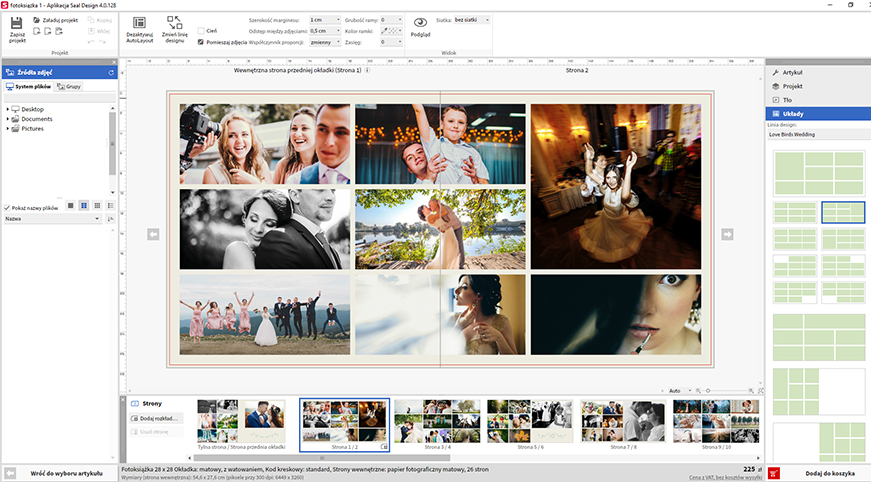Click Wróć do wyboru artykułu button
This screenshot has width=871, height=482.
pos(66,472)
